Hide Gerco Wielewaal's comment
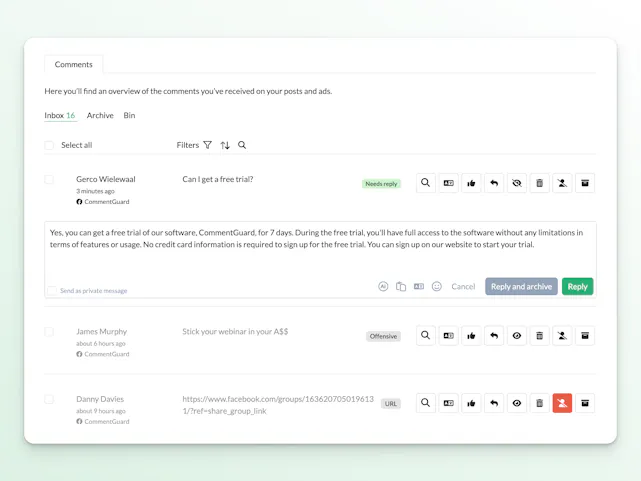 pyautogui.click(x=516, y=183)
